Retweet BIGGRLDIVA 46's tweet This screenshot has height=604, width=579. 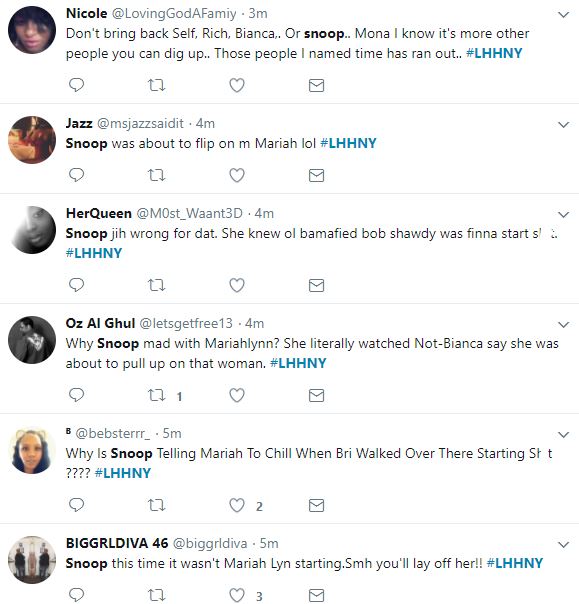(x=157, y=595)
